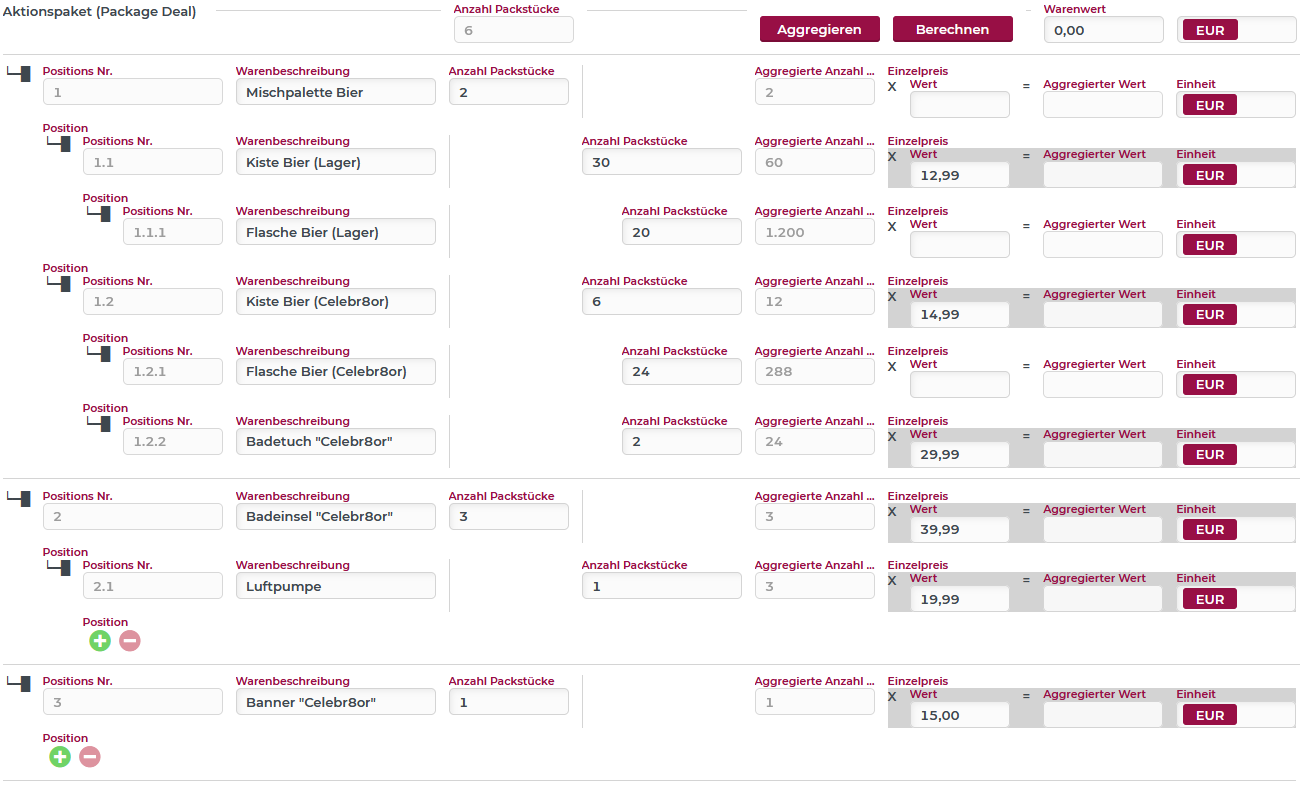Remove position with red minus below Luftpumpe
This screenshot has height=785, width=1300.
[x=130, y=641]
